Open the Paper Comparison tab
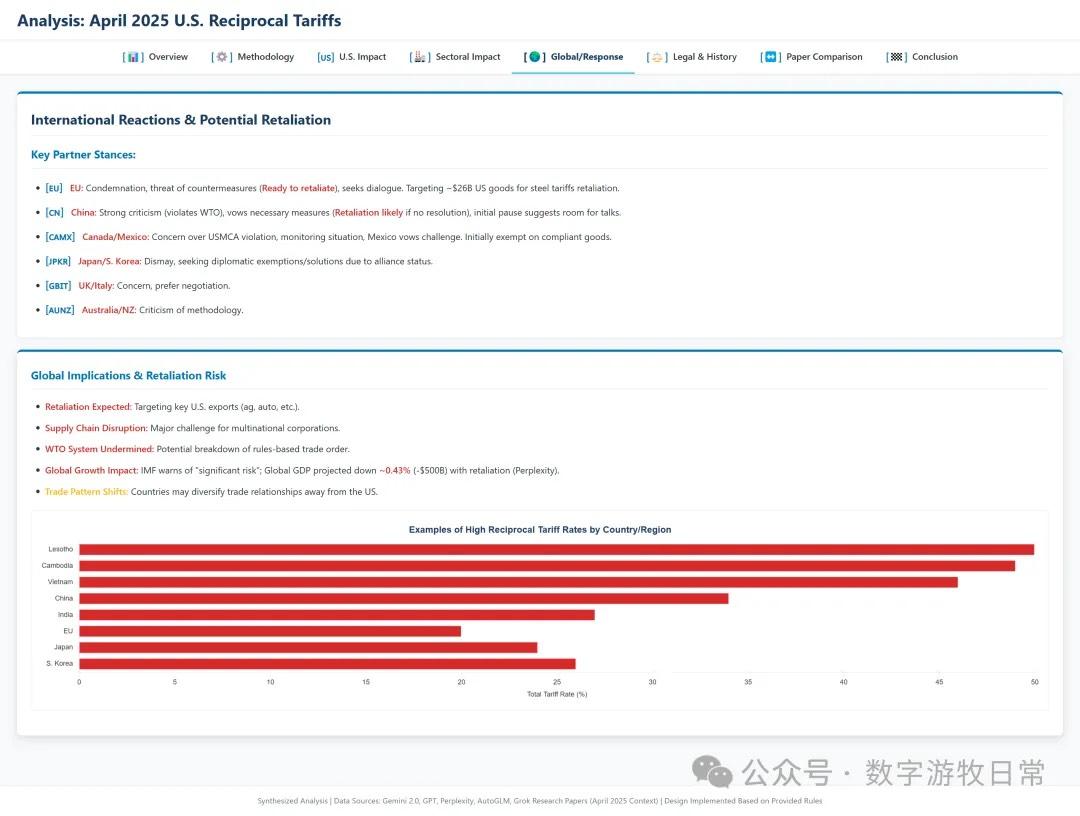The width and height of the screenshot is (1080, 816). (824, 57)
